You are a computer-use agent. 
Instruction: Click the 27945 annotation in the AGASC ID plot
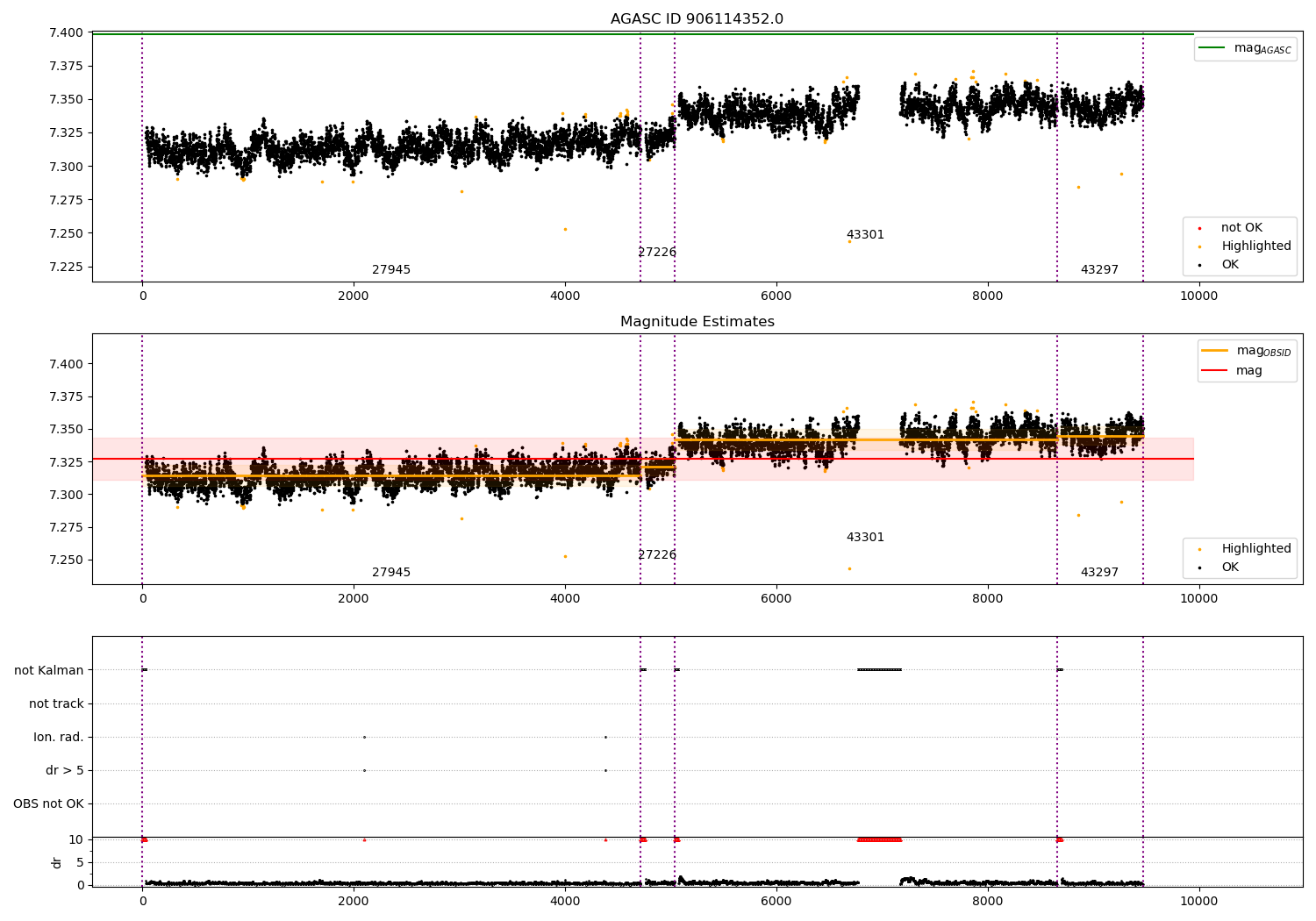tap(391, 270)
